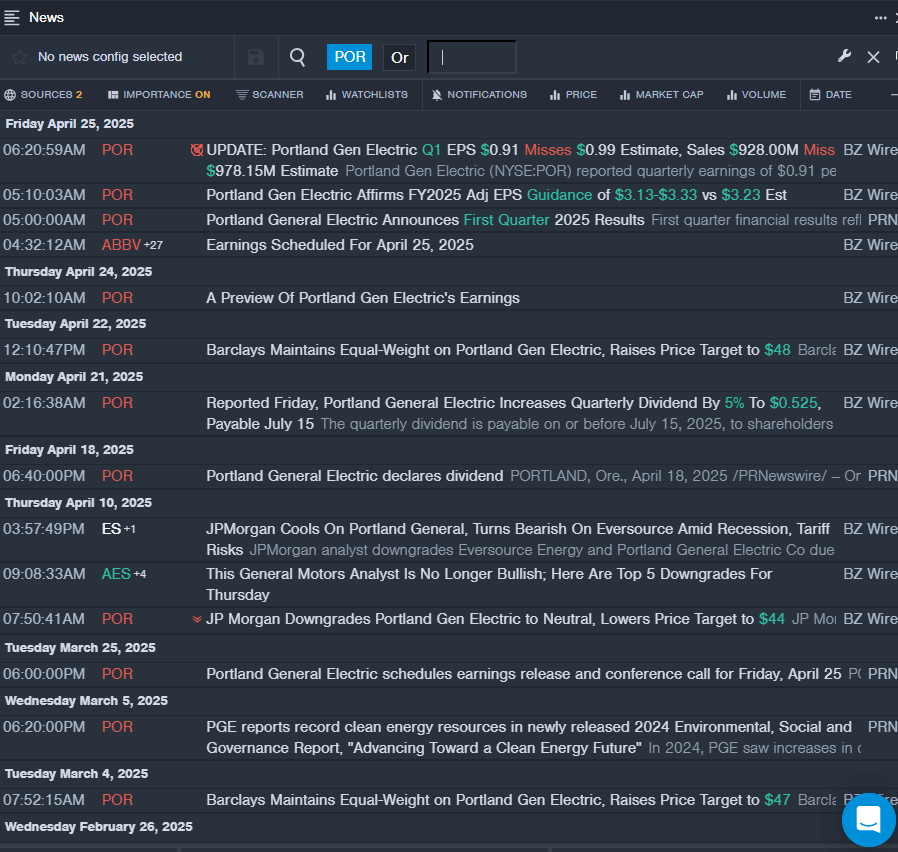Open General Motors Analyst downgrades headline

pyautogui.click(x=489, y=585)
